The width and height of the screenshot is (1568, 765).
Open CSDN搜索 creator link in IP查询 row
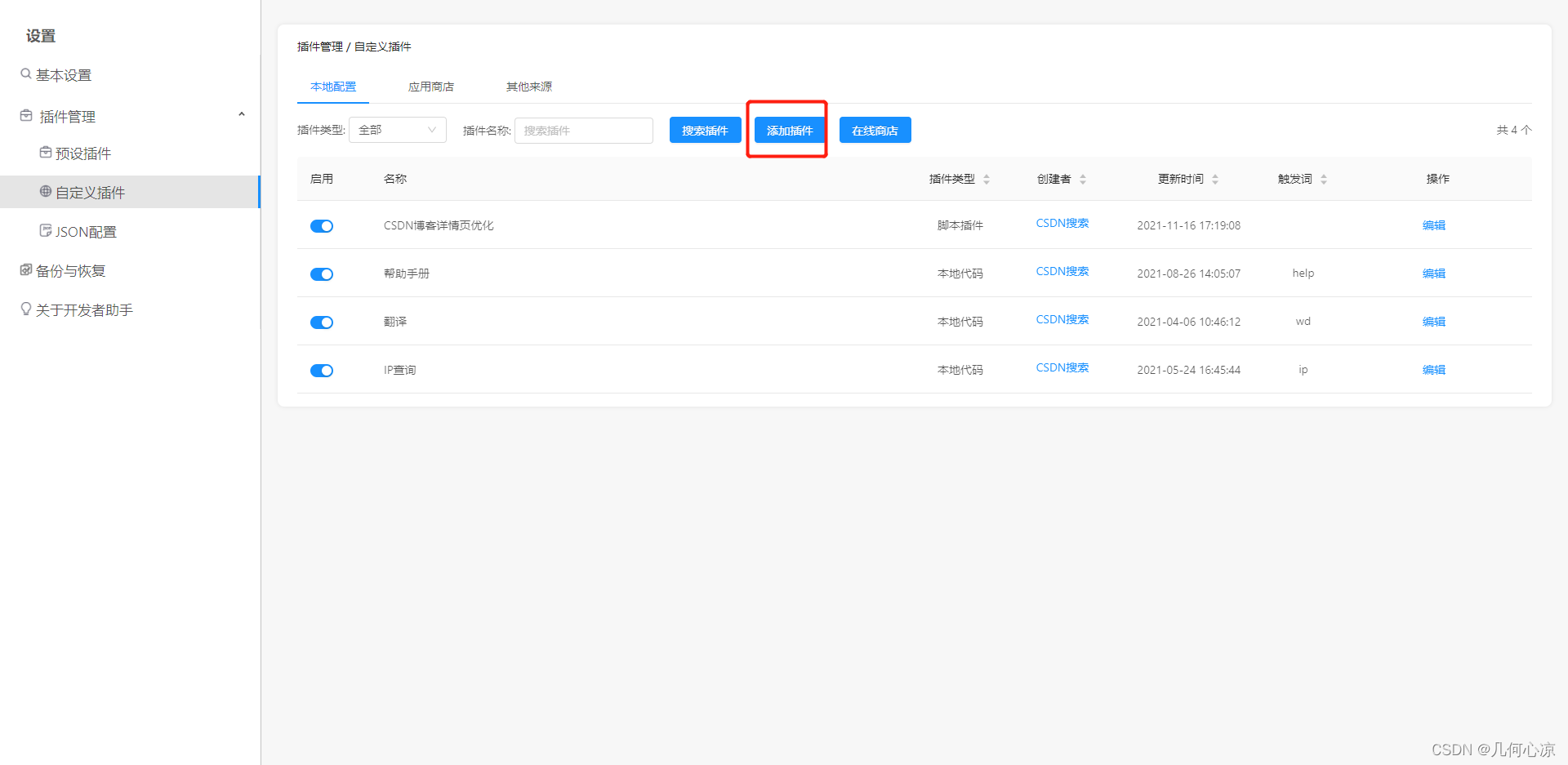pos(1062,367)
